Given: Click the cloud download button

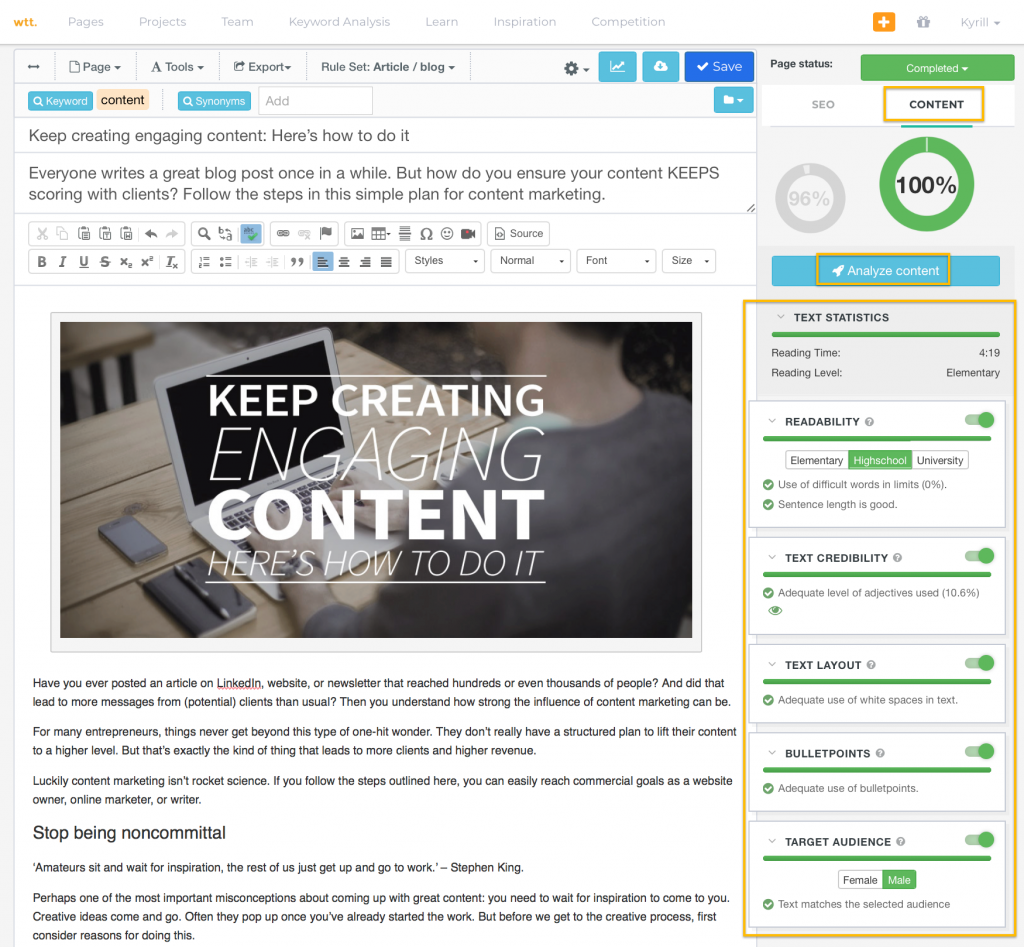Looking at the screenshot, I should pos(660,67).
